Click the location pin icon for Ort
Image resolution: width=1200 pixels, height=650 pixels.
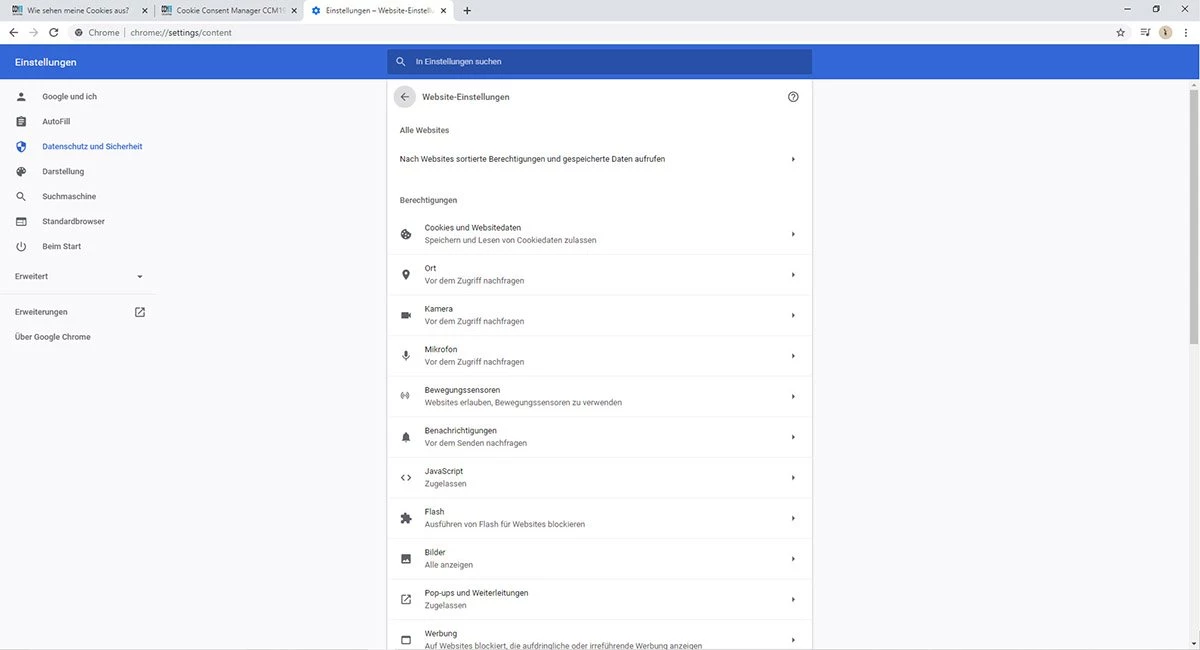point(406,275)
